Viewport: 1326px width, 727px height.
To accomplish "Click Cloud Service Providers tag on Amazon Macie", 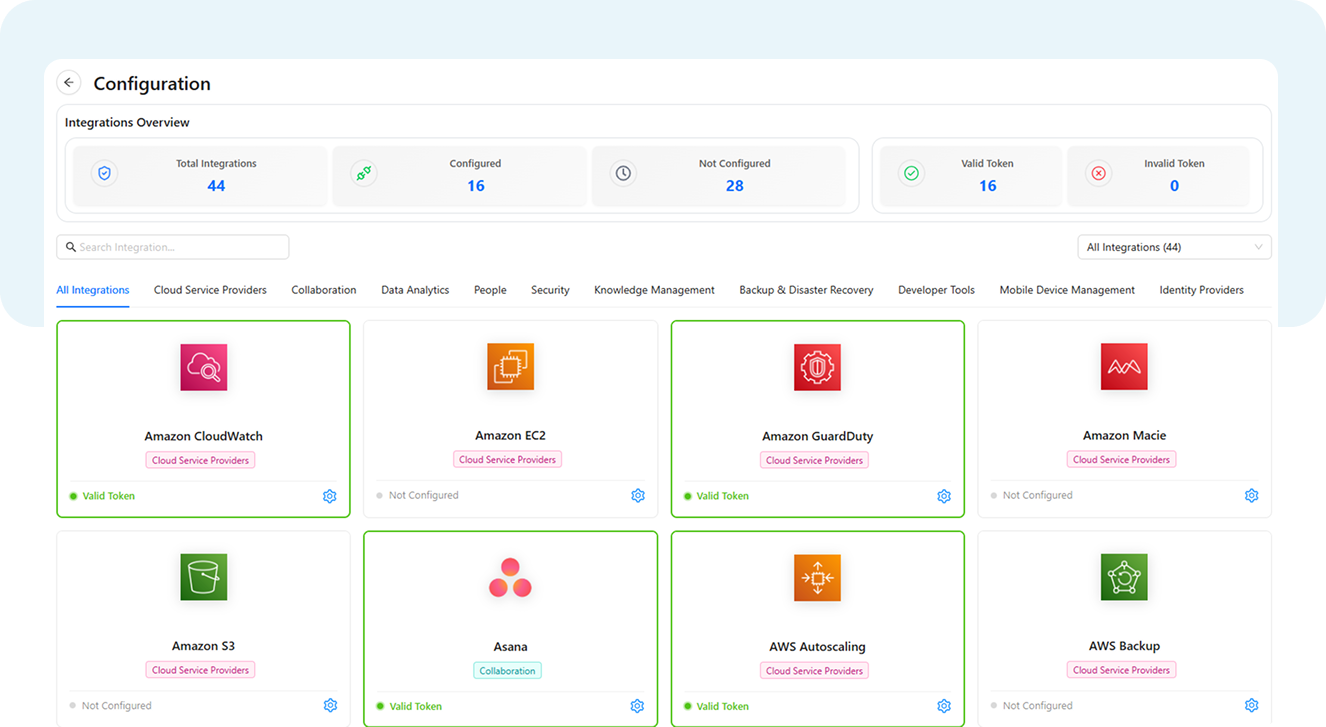I will coord(1122,460).
